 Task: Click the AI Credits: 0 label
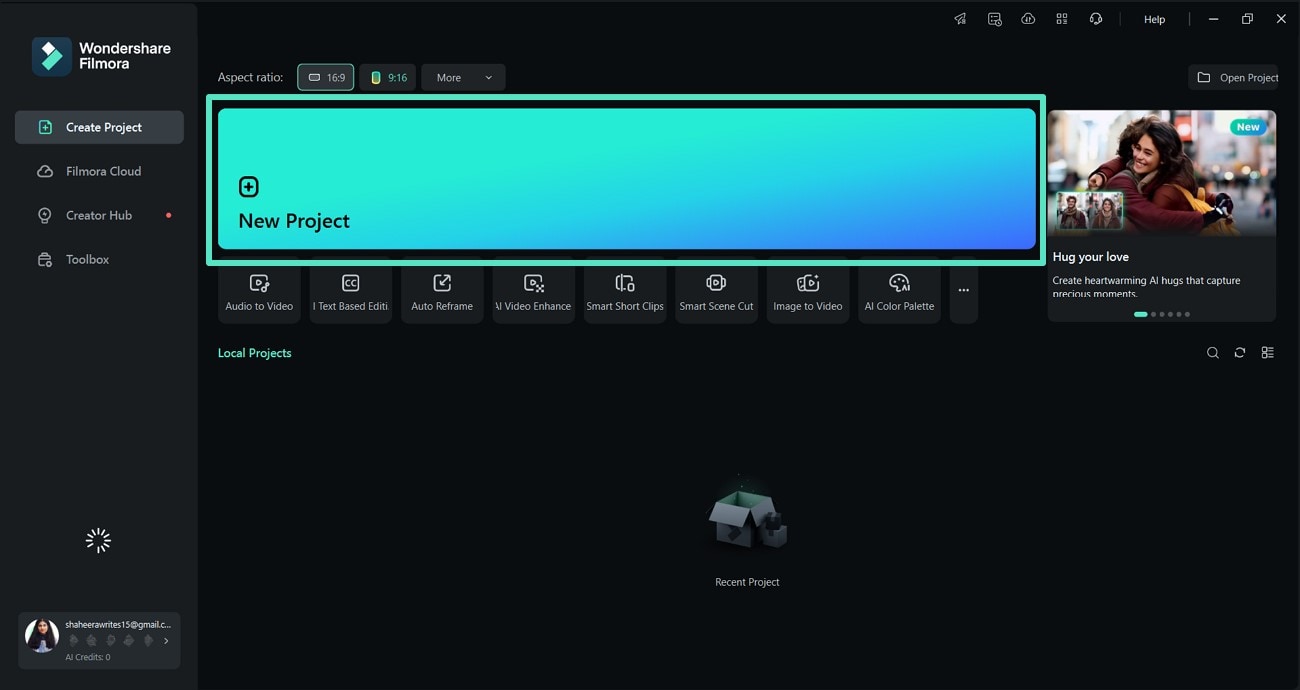(88, 657)
